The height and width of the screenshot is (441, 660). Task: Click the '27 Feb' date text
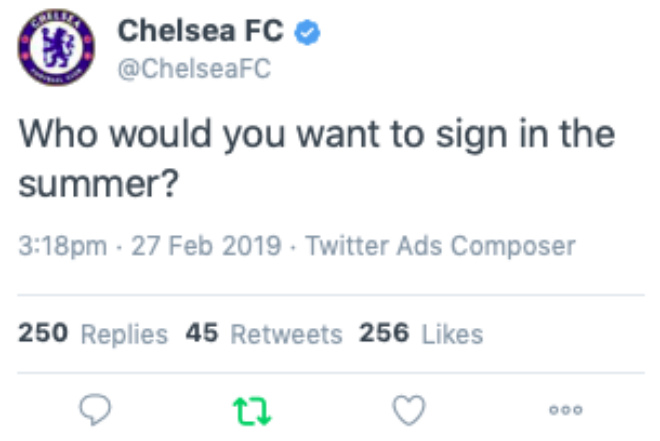tap(163, 246)
